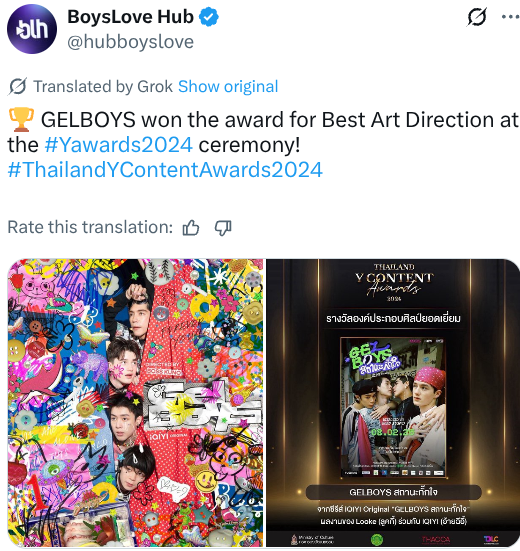Image resolution: width=520 pixels, height=551 pixels.
Task: Click the @hubboyslove handle
Action: [x=130, y=42]
